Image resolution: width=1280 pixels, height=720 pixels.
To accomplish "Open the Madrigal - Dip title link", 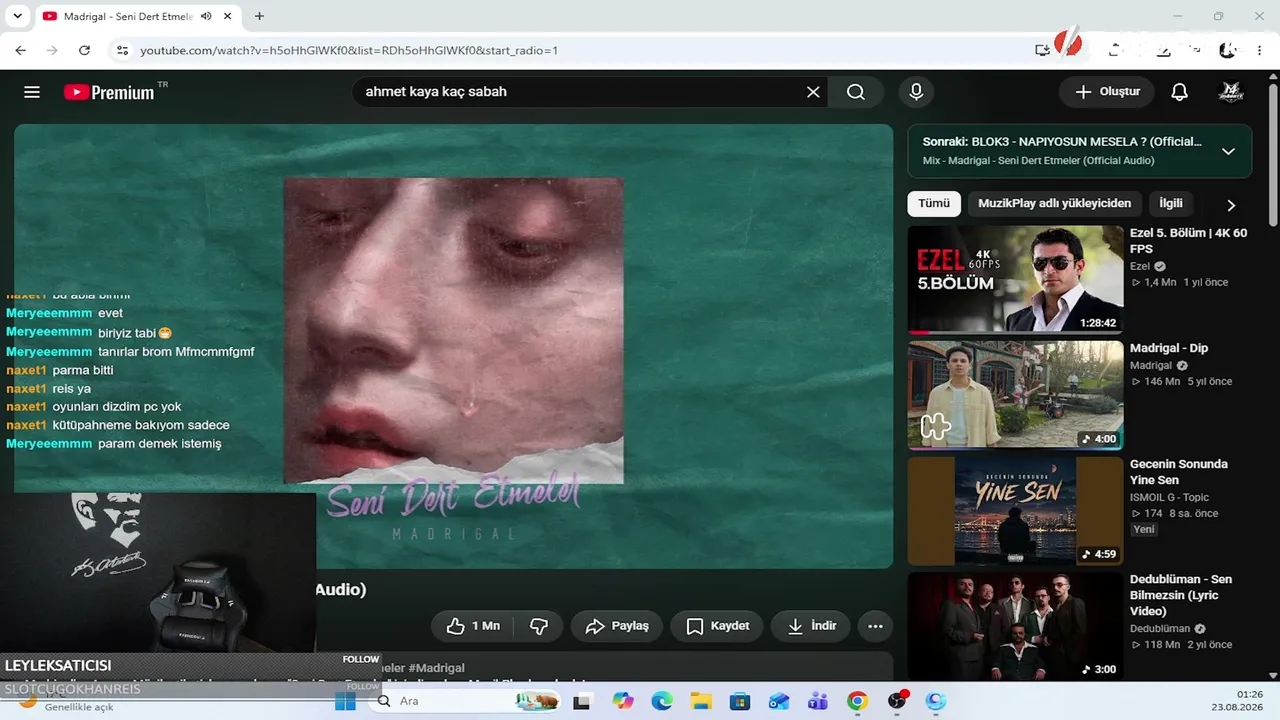I will pyautogui.click(x=1169, y=348).
